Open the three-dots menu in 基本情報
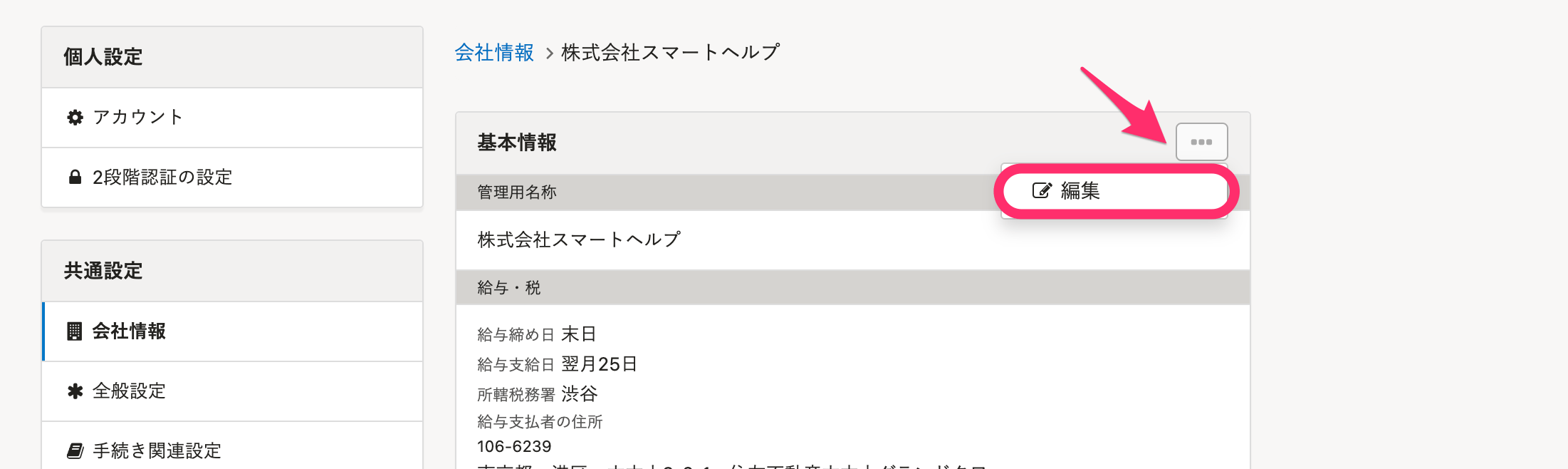 (x=1201, y=142)
